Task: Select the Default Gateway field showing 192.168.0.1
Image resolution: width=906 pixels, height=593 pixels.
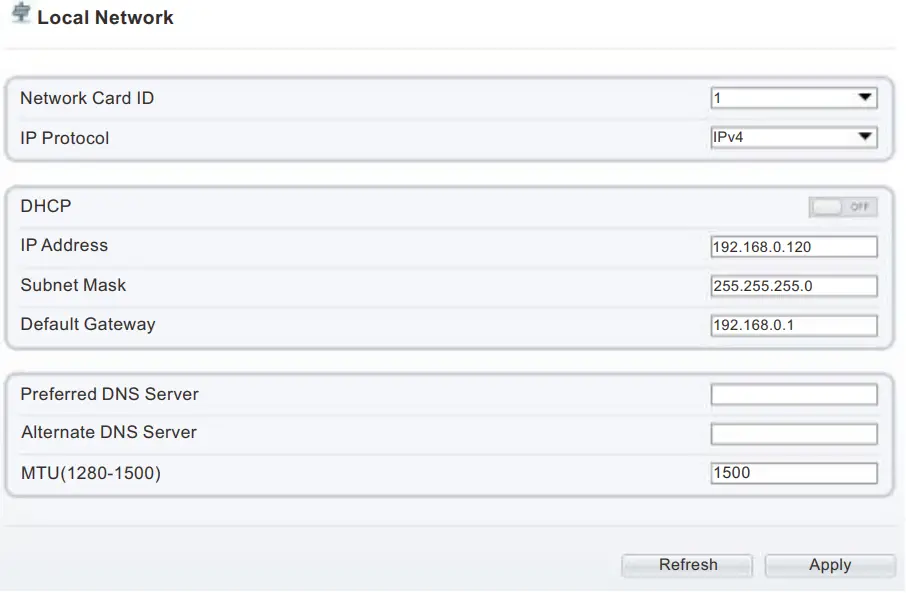Action: (x=793, y=324)
